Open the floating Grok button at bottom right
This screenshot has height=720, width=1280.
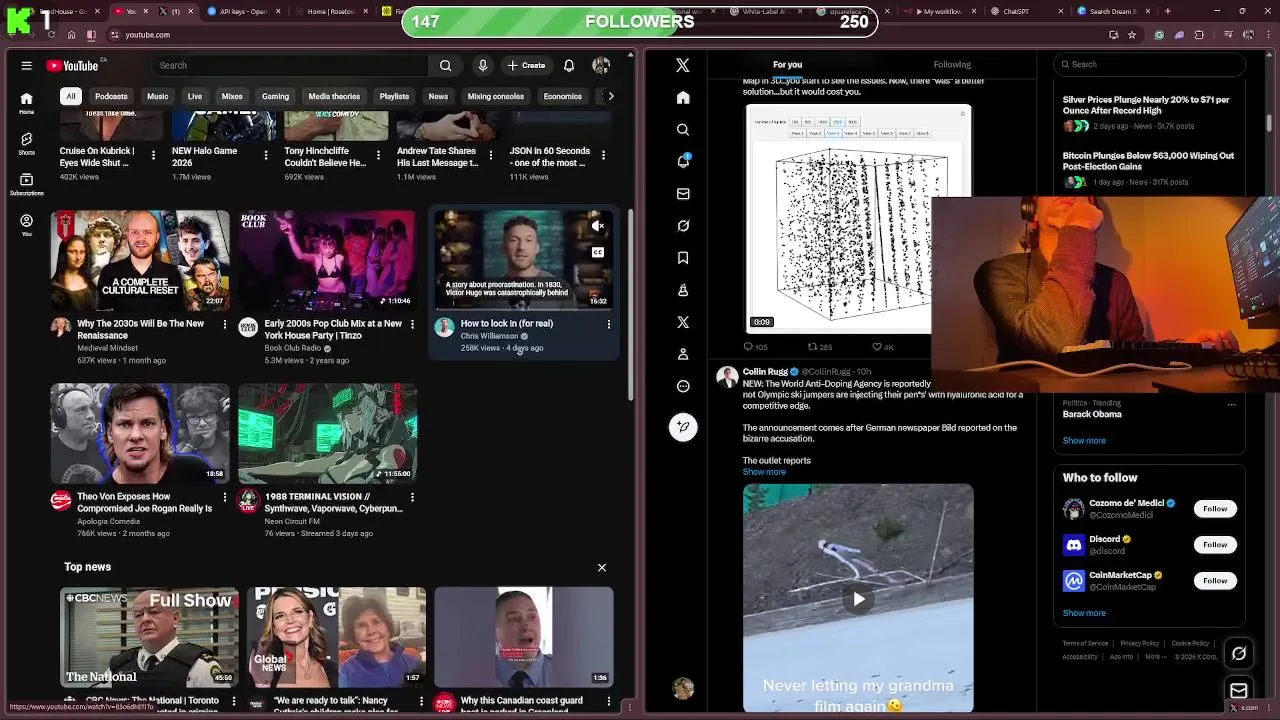[1239, 653]
